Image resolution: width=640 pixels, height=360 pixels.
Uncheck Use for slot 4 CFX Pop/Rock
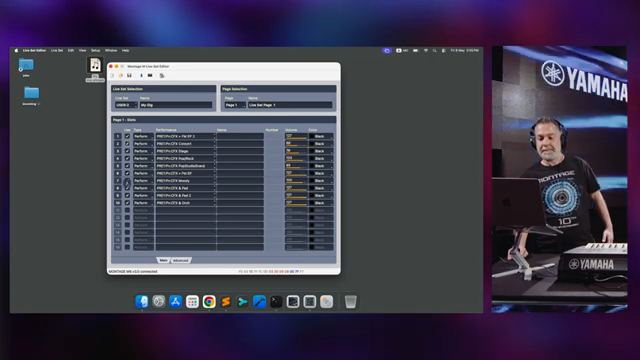(x=127, y=158)
